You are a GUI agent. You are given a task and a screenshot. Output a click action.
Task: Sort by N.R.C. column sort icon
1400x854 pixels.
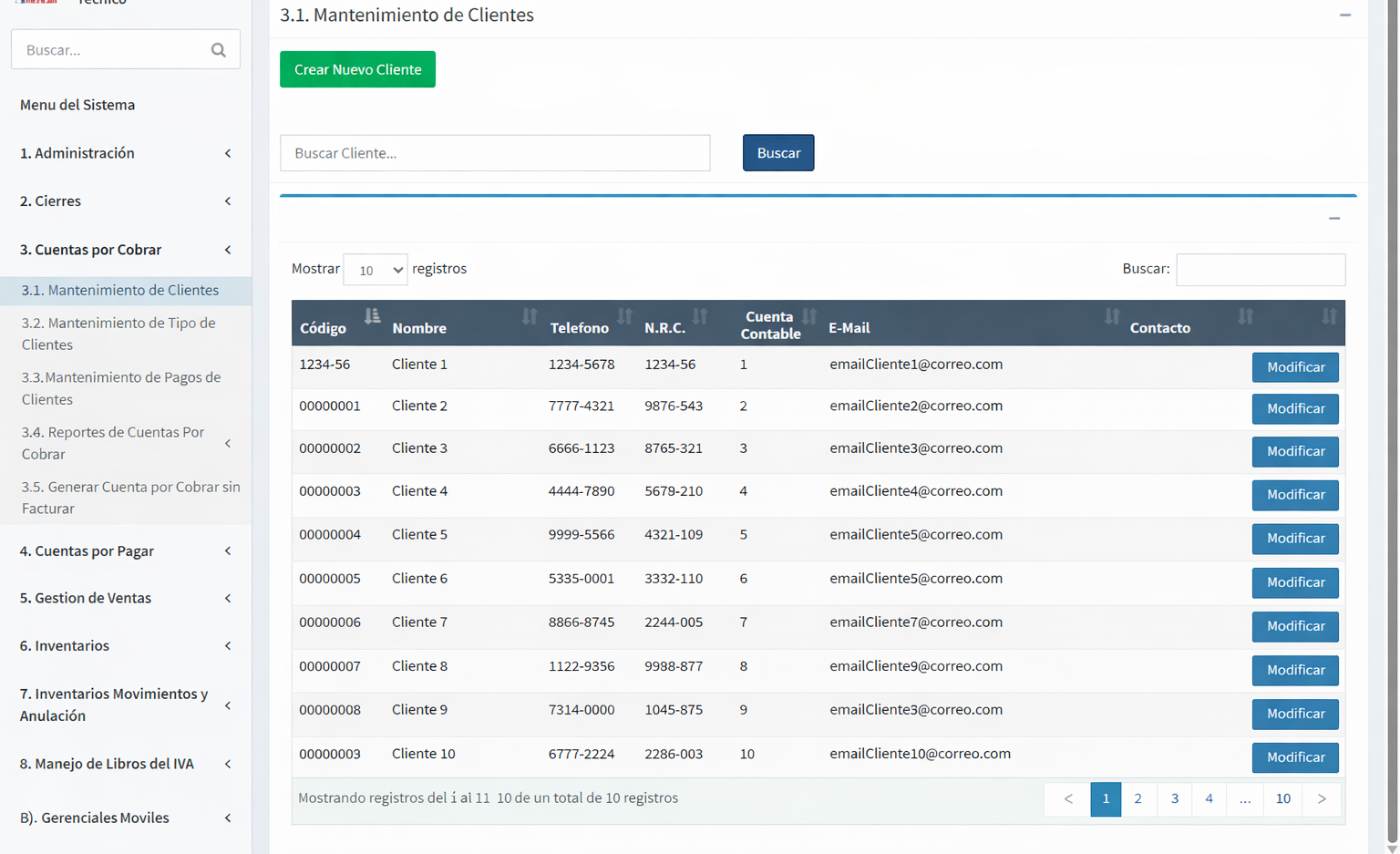coord(700,316)
